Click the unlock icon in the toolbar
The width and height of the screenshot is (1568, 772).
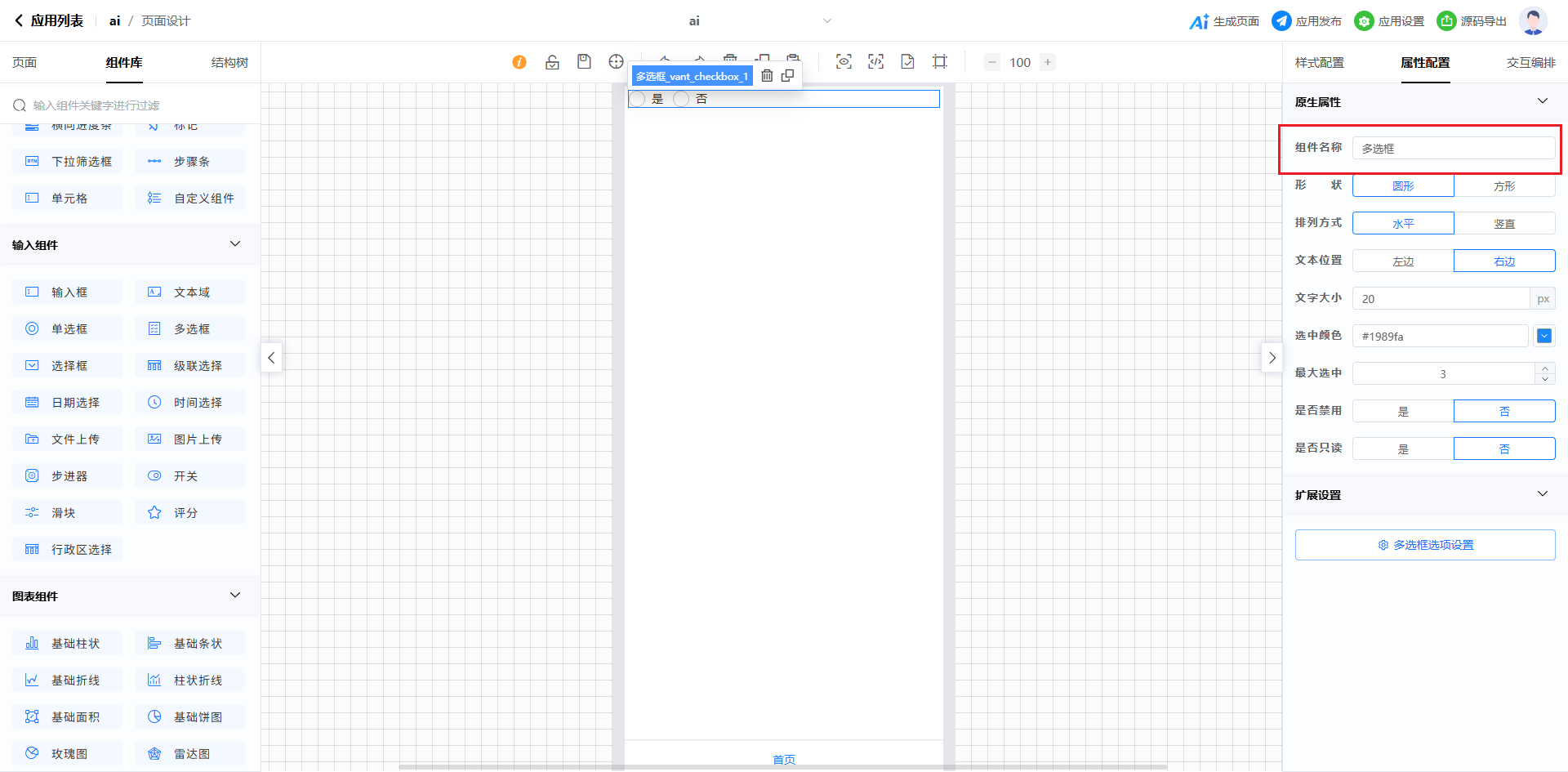pyautogui.click(x=552, y=62)
